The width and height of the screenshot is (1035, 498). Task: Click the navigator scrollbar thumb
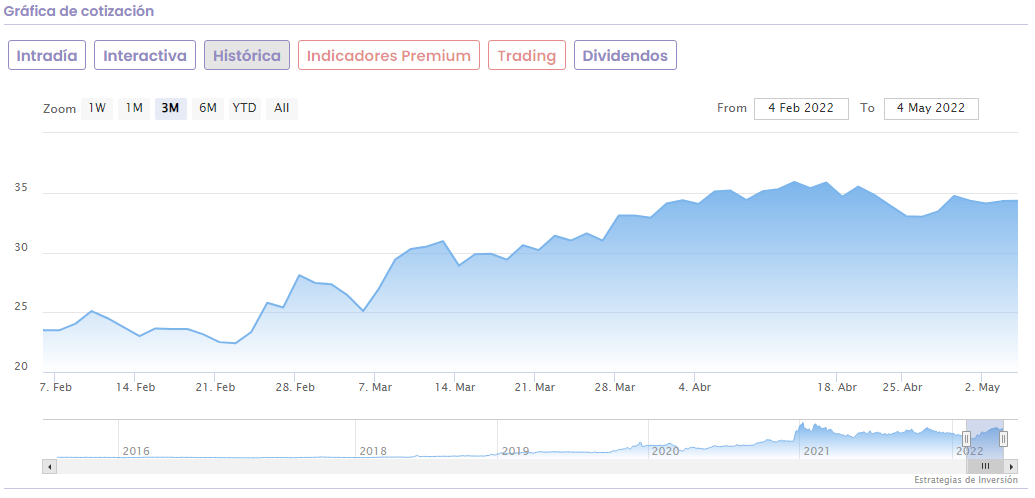pyautogui.click(x=985, y=466)
